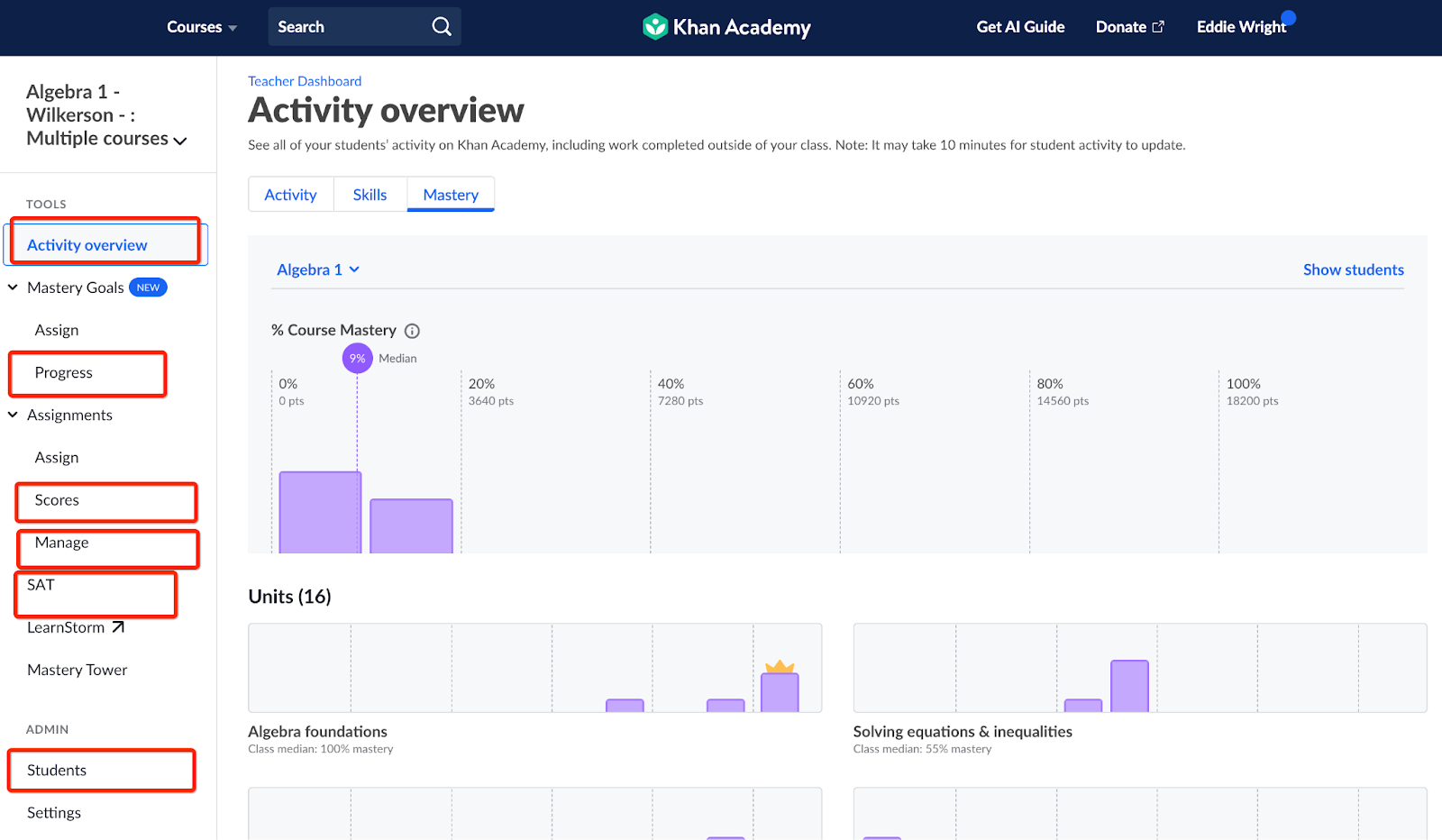Open the Algebra 1 course dropdown
This screenshot has width=1442, height=840.
coord(318,269)
